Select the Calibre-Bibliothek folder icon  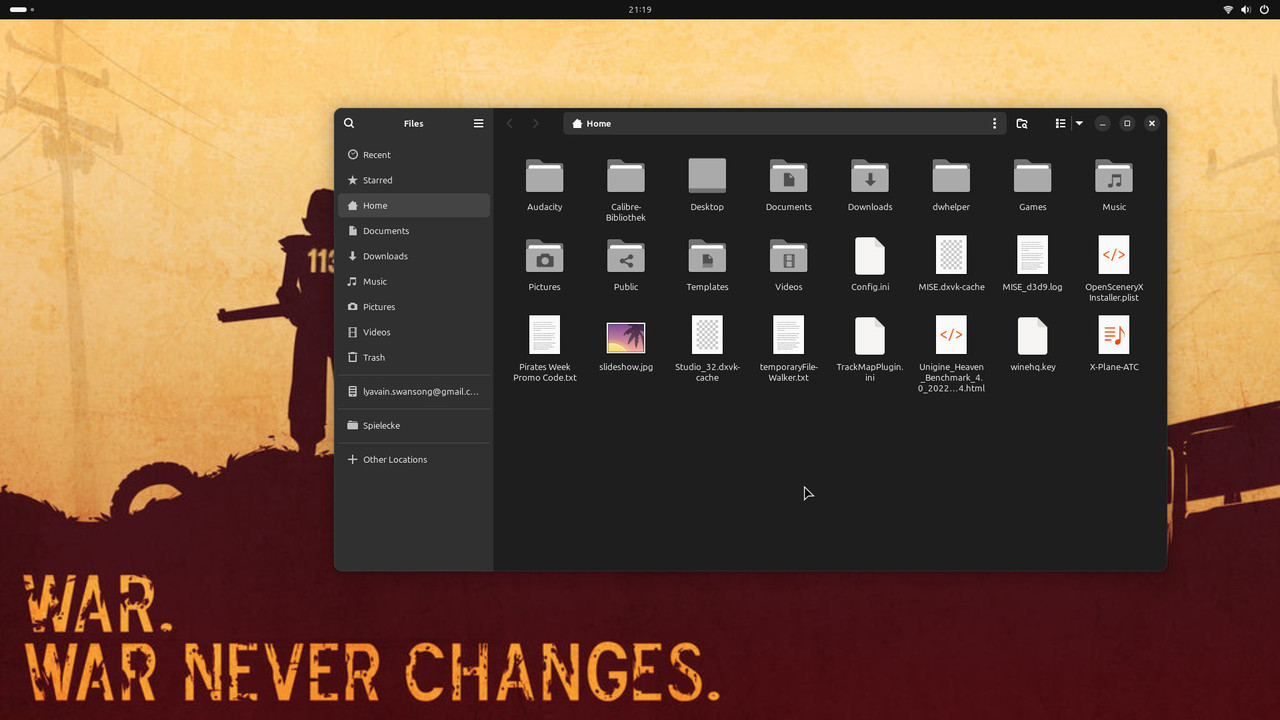(x=626, y=175)
